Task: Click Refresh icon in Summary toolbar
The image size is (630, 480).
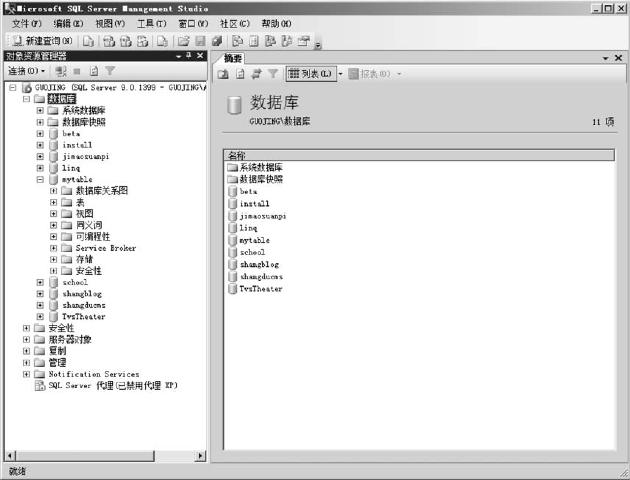Action: click(x=240, y=74)
